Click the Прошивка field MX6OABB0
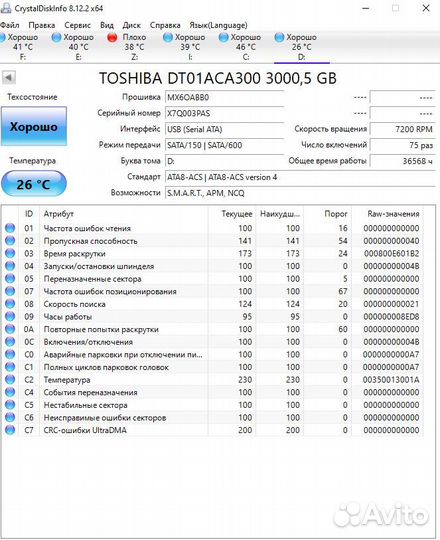This screenshot has width=440, height=540. pyautogui.click(x=224, y=97)
